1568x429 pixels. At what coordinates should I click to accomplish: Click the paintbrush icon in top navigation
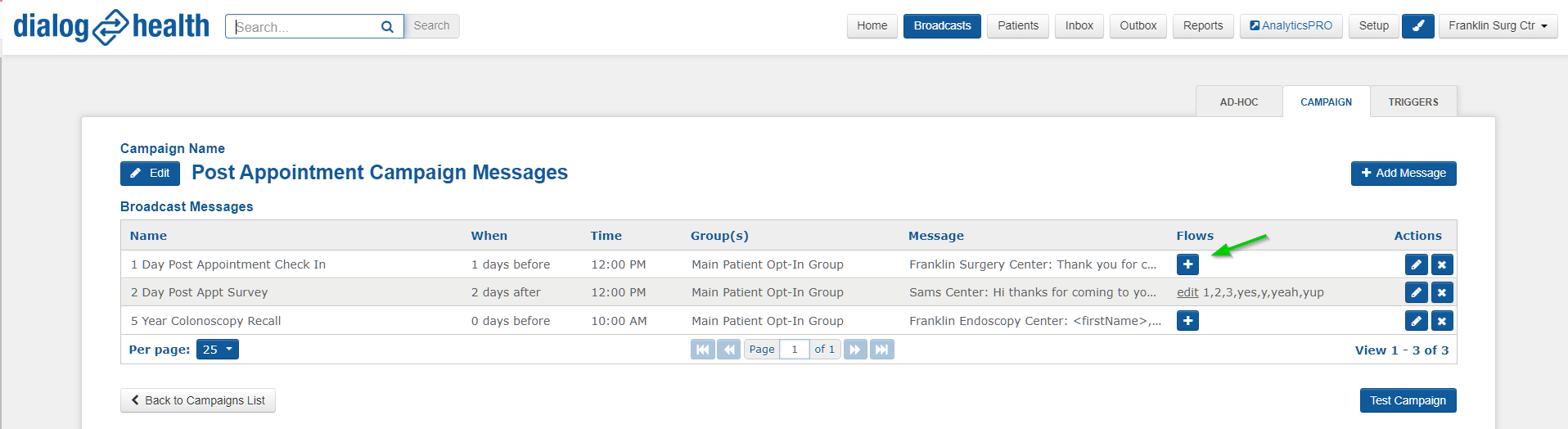click(1417, 26)
